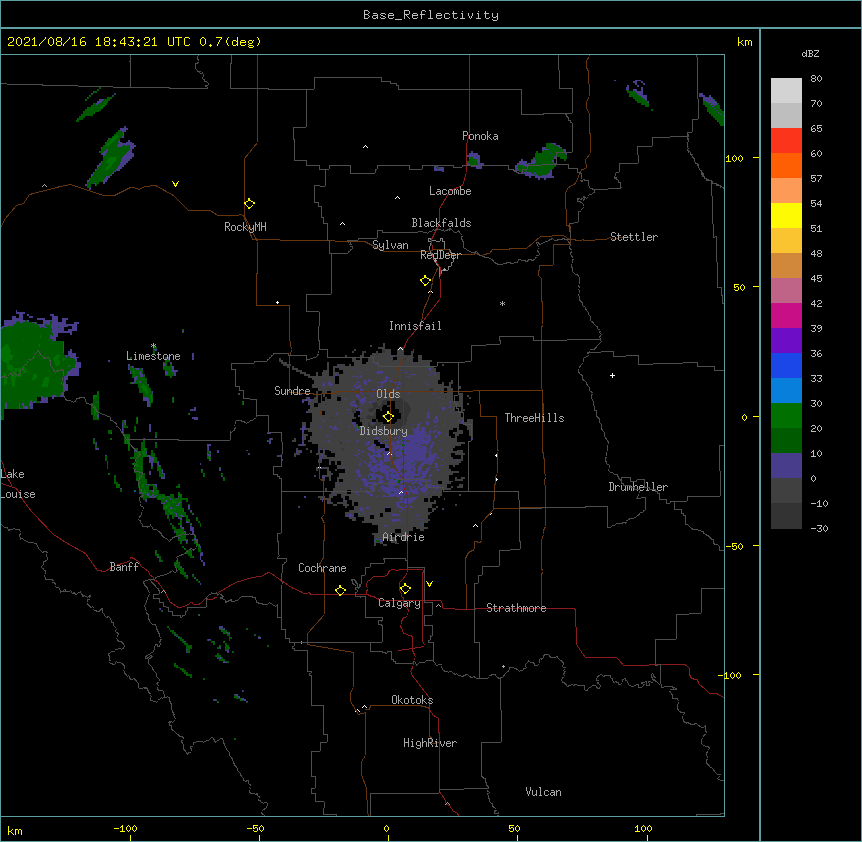Click the Innisfail town label
The image size is (862, 842).
point(415,326)
